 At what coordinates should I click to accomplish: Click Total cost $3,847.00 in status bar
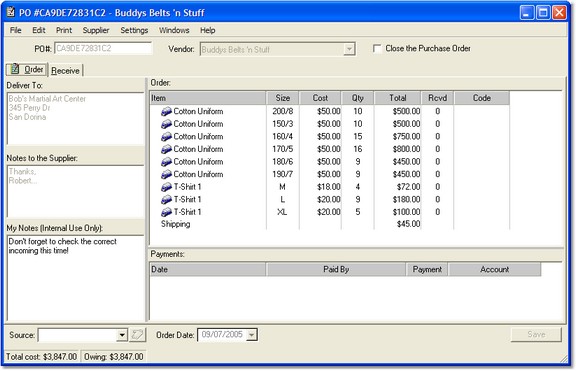coord(41,357)
